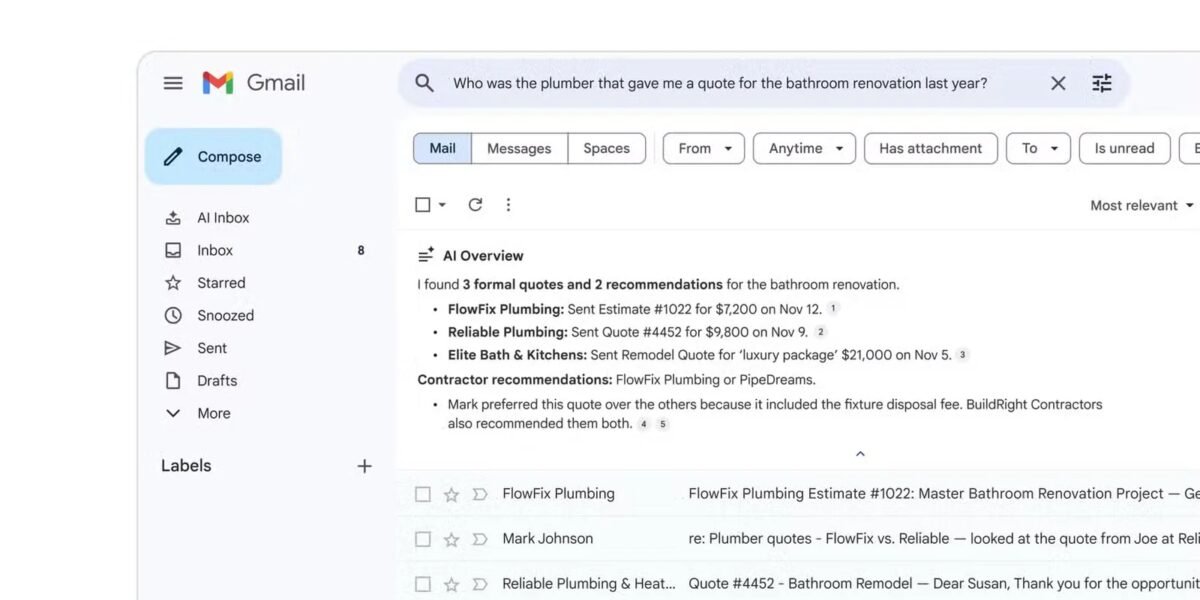Star the Reliable Plumbing & Heat email
The image size is (1200, 600).
click(x=451, y=584)
